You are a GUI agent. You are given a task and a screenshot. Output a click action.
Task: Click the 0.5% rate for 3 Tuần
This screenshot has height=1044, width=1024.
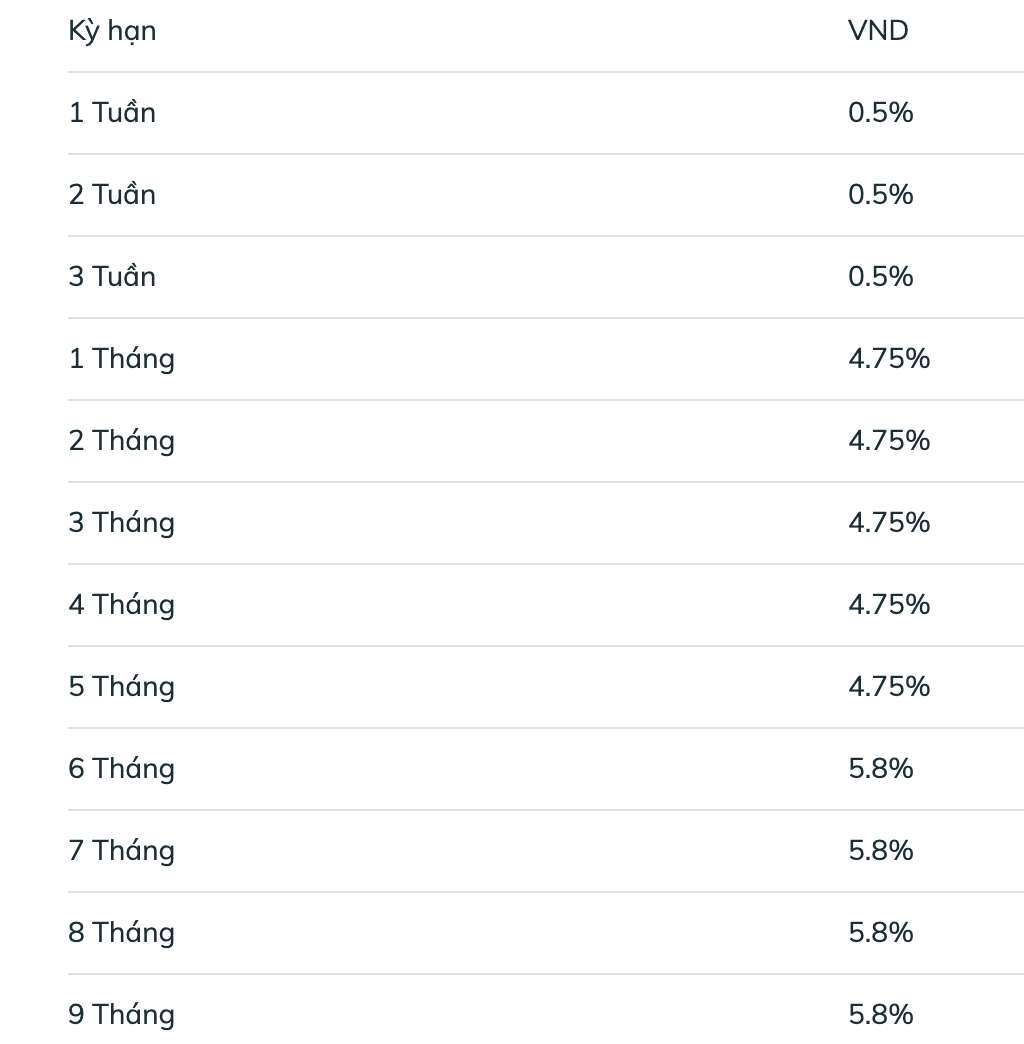click(880, 277)
